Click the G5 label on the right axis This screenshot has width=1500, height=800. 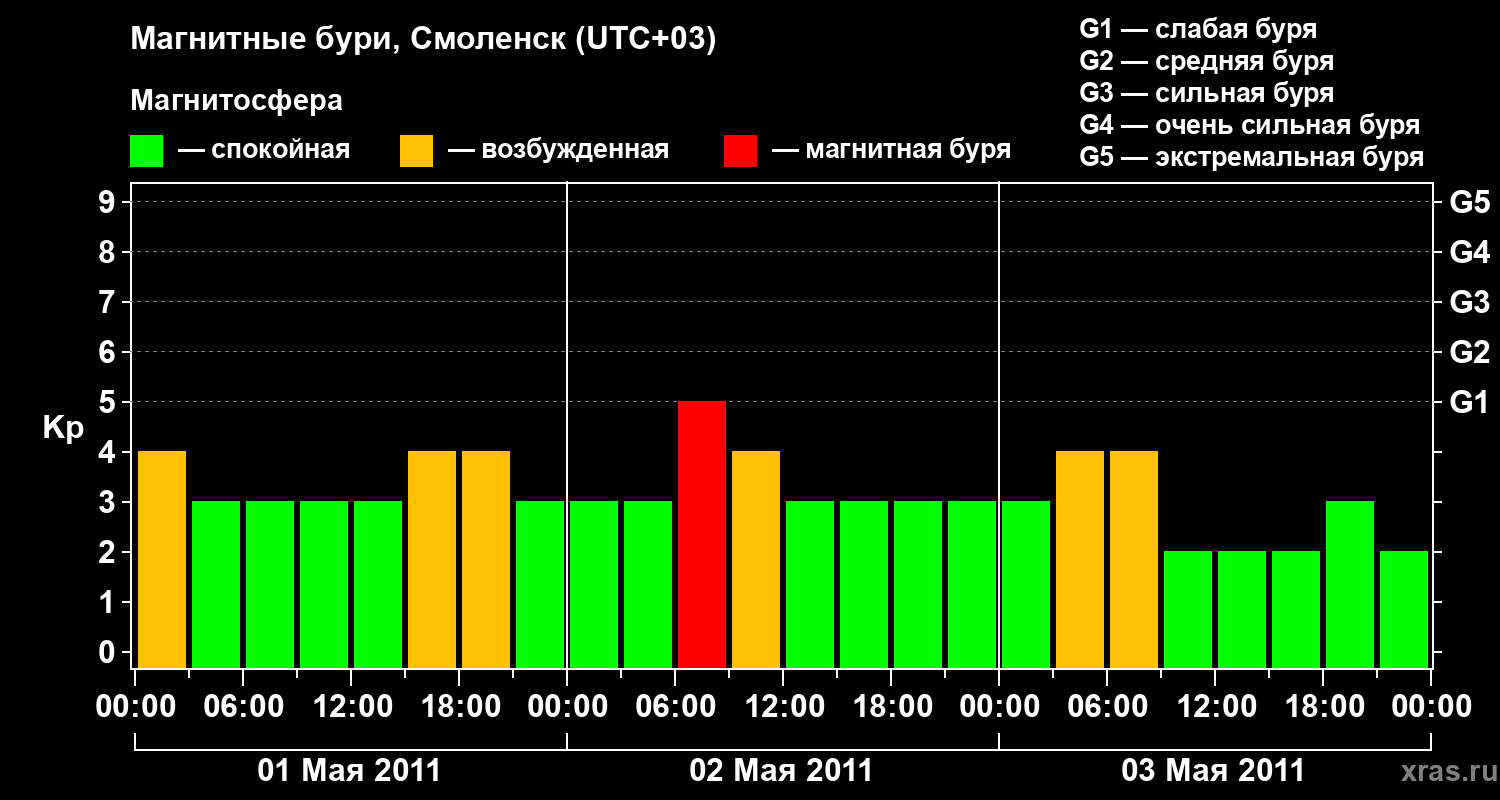1469,202
